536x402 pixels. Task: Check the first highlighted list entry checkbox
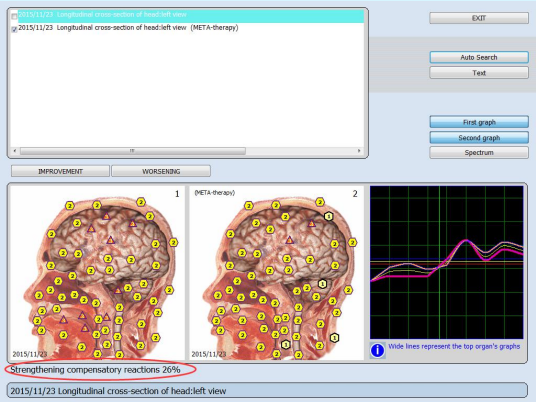click(x=14, y=16)
